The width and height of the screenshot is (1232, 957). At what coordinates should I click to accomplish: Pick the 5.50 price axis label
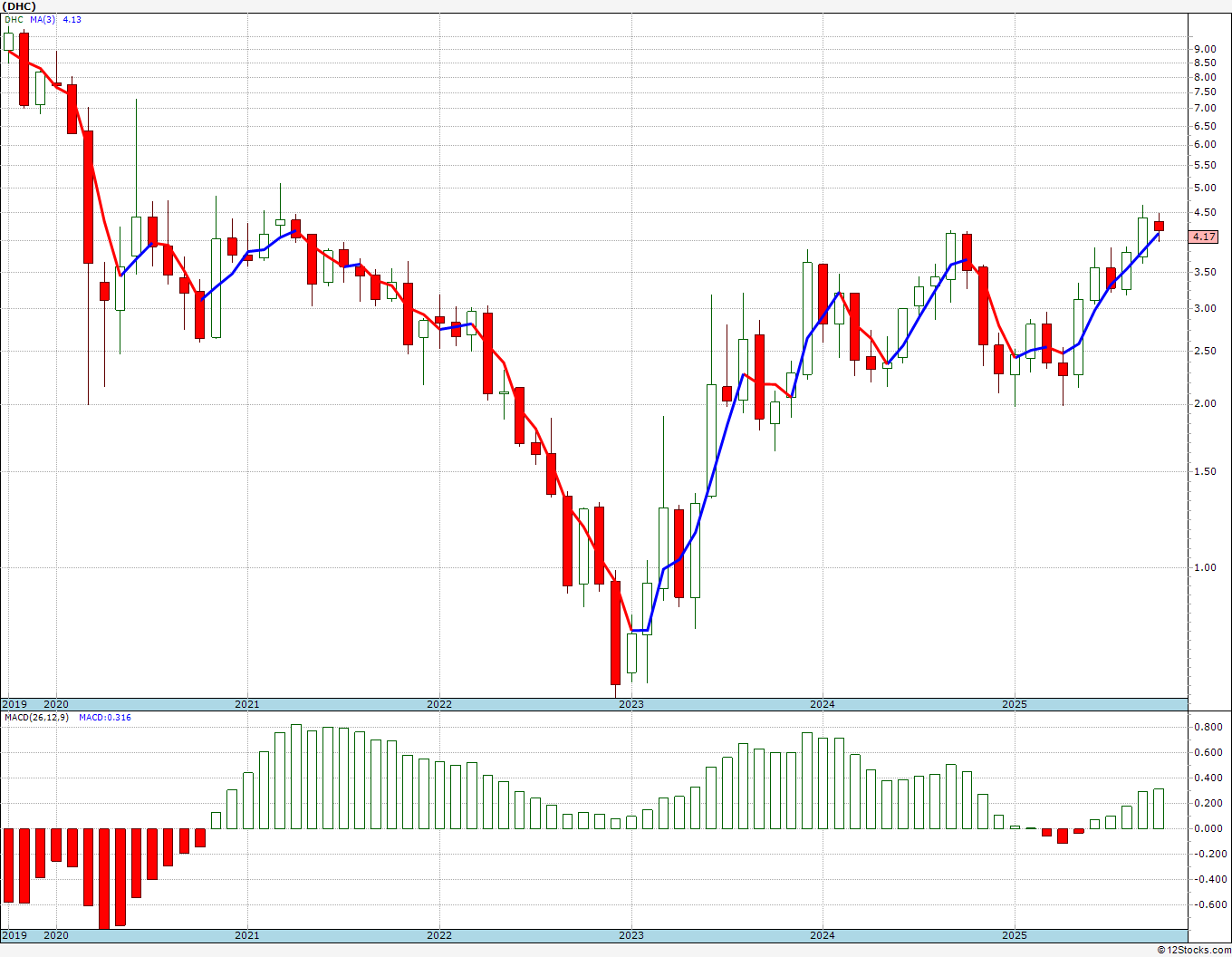tap(1205, 165)
